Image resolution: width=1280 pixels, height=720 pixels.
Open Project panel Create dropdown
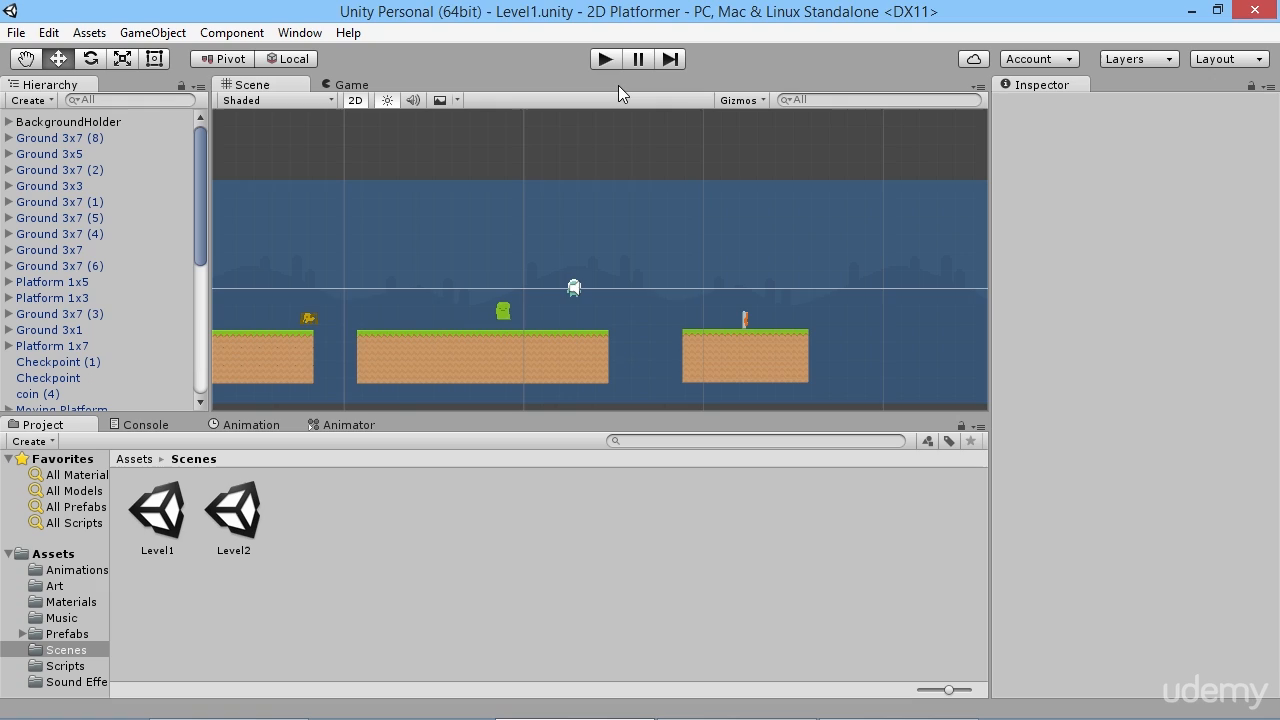pos(32,441)
